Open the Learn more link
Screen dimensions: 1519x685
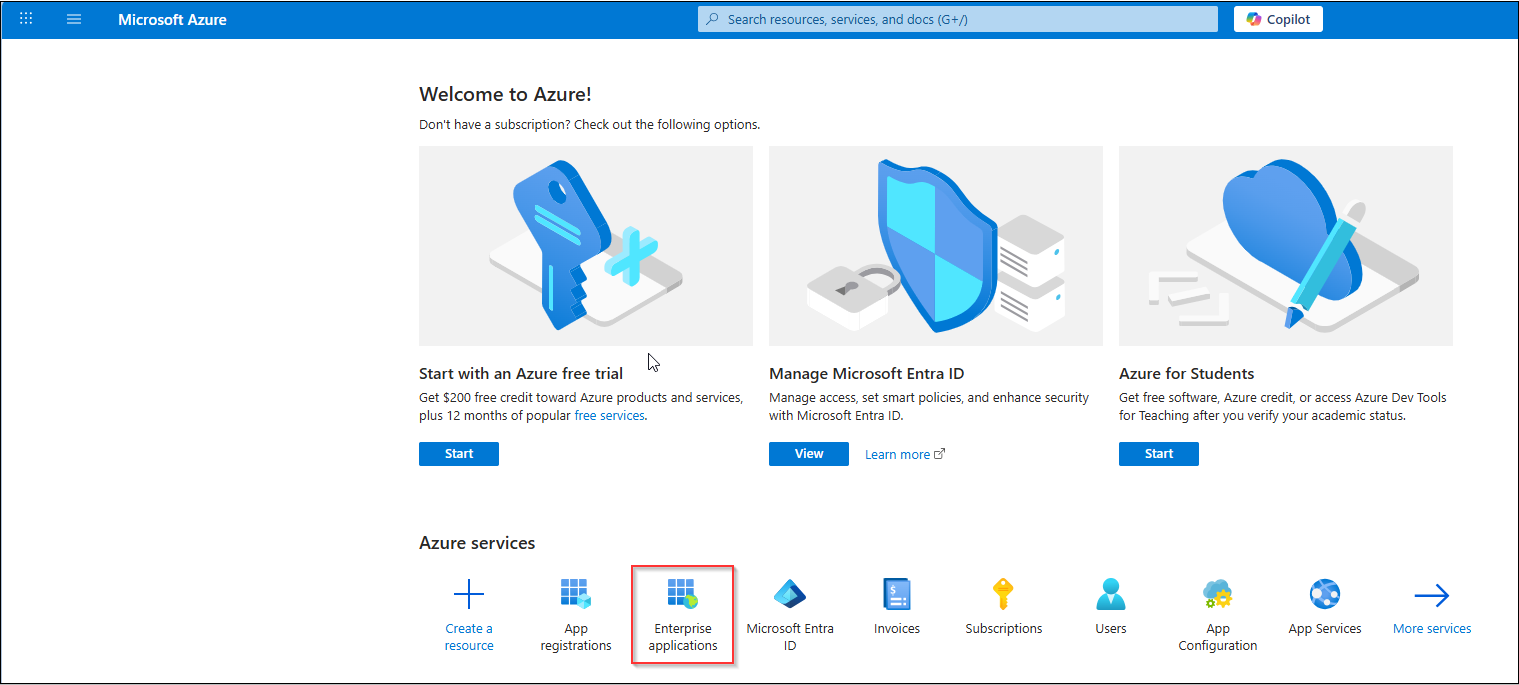(905, 455)
